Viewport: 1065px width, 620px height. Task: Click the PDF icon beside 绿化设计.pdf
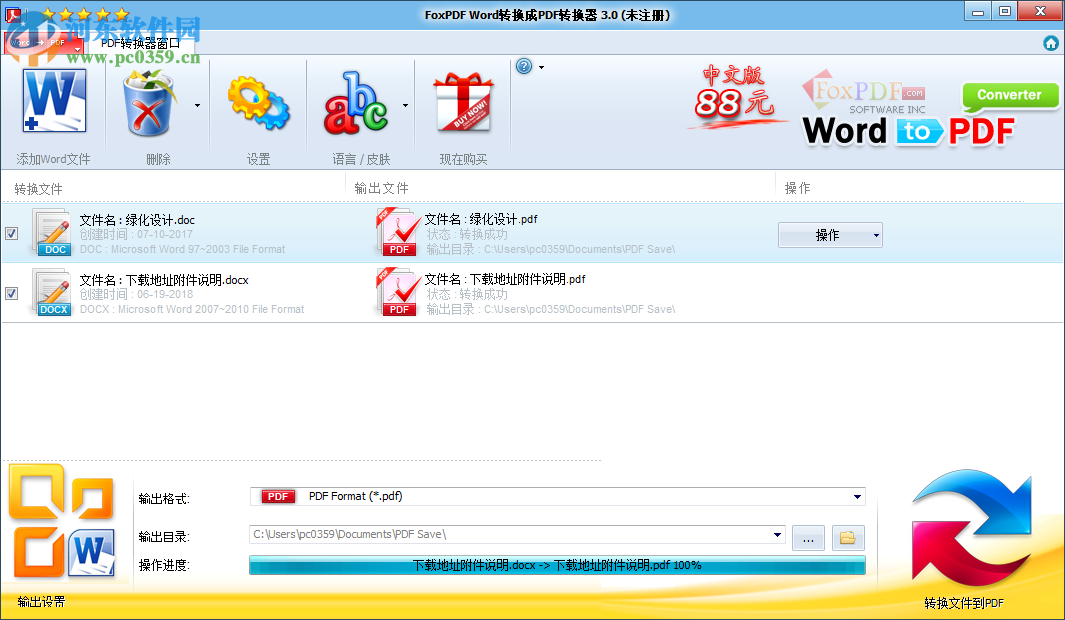coord(398,233)
